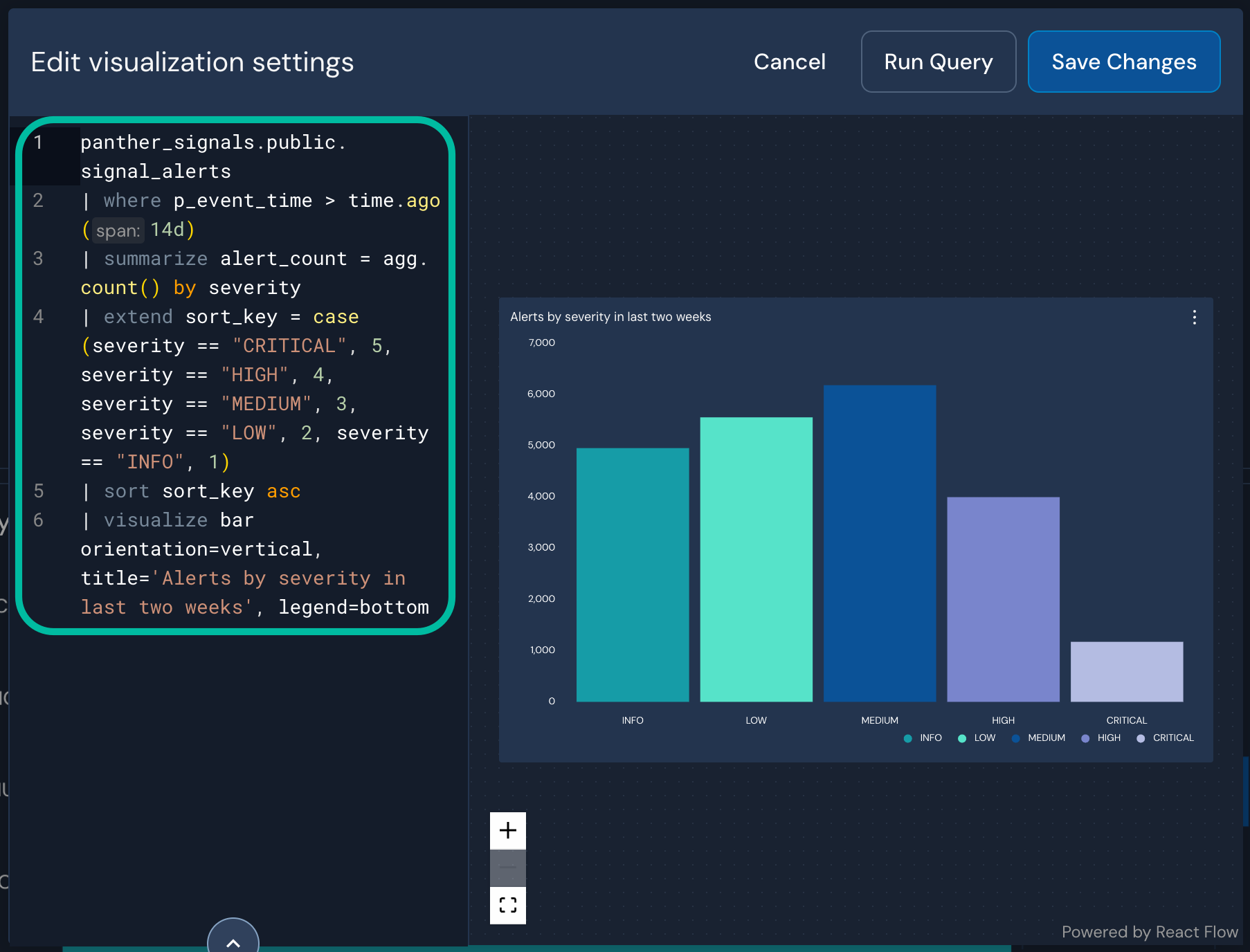Click the span pill in line 2
Image resolution: width=1250 pixels, height=952 pixels.
pyautogui.click(x=118, y=230)
